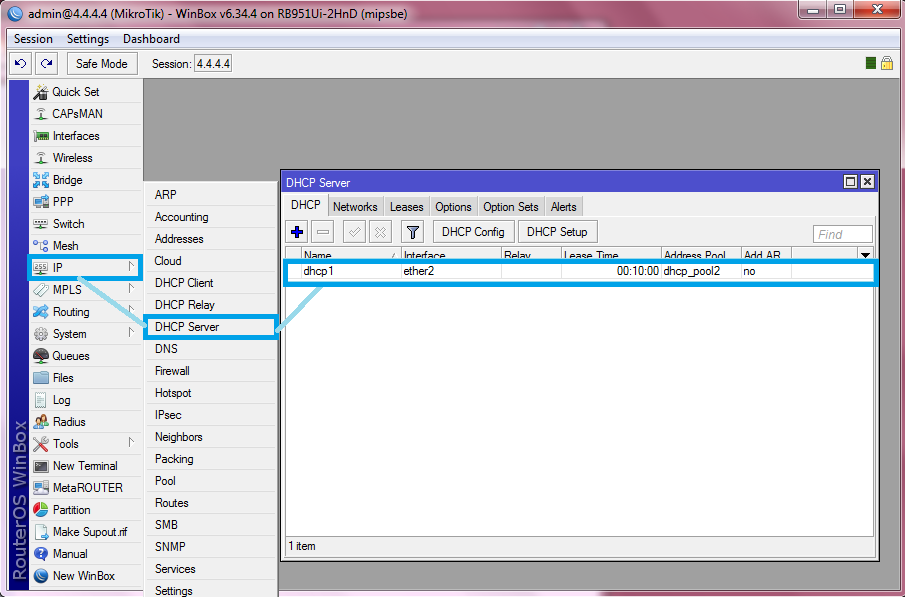Select DNS in IP submenu

pyautogui.click(x=211, y=349)
